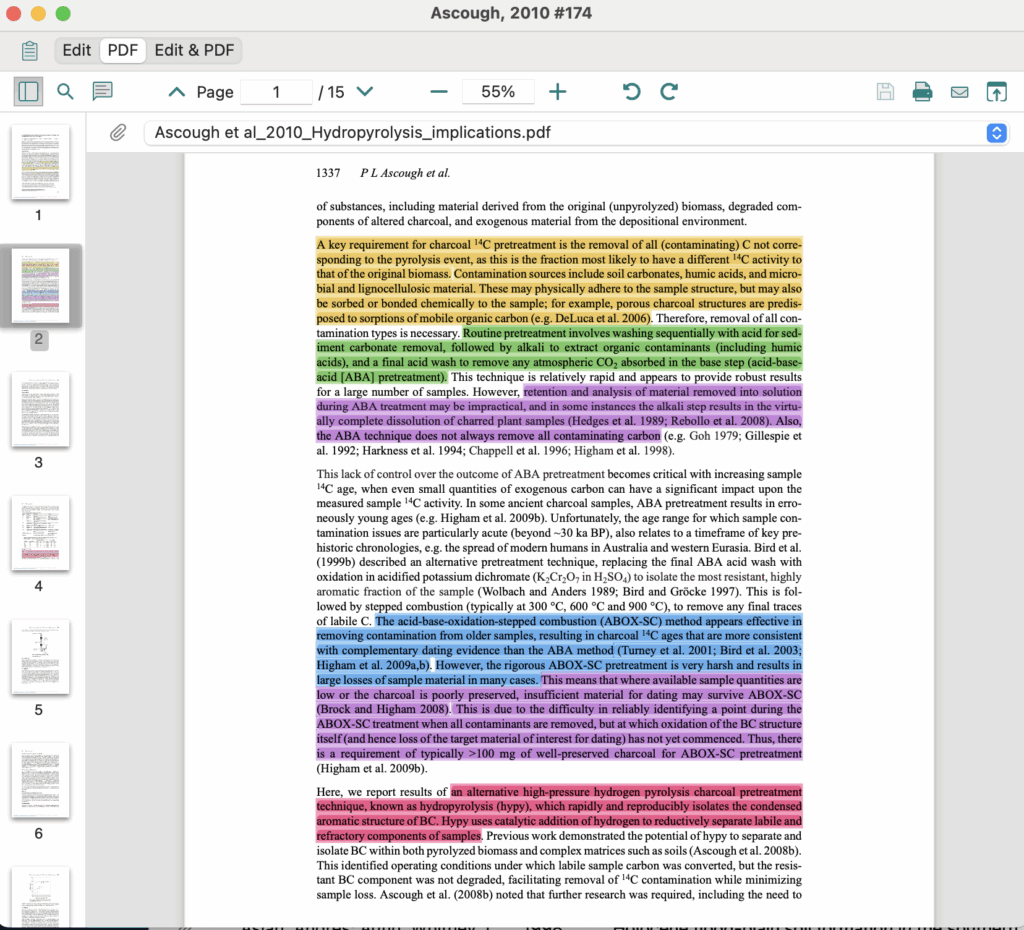Screen dimensions: 1024x930
Task: Click the '/ 15' total pages label
Action: 331,92
